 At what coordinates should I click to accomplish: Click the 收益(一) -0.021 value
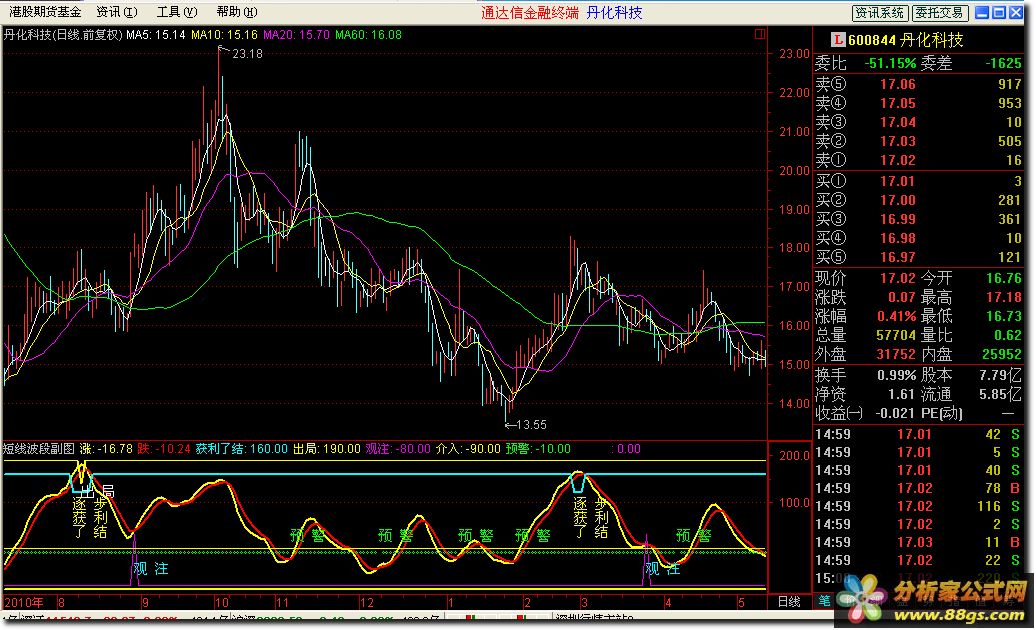896,413
